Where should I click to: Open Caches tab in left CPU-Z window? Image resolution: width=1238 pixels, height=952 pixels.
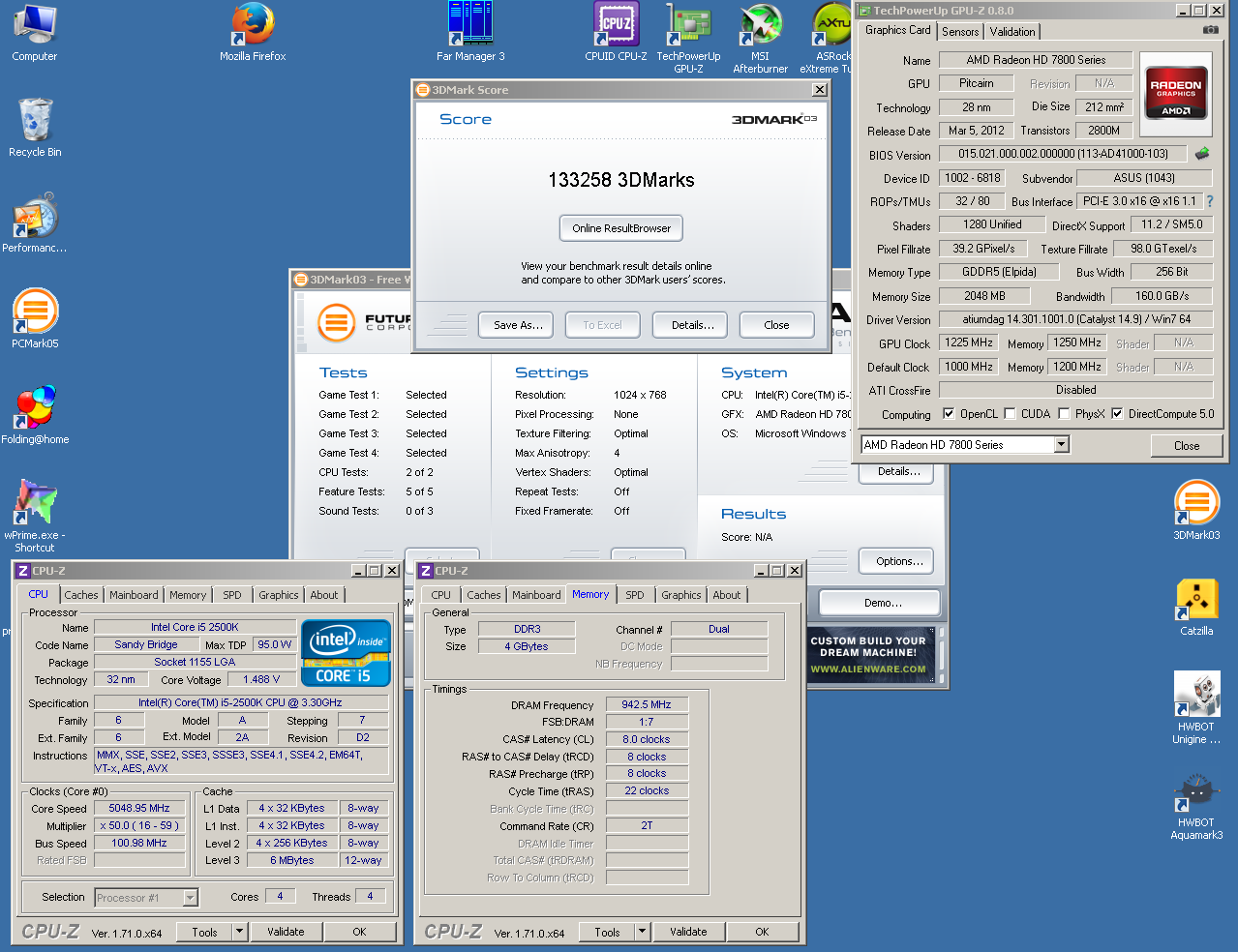(81, 595)
